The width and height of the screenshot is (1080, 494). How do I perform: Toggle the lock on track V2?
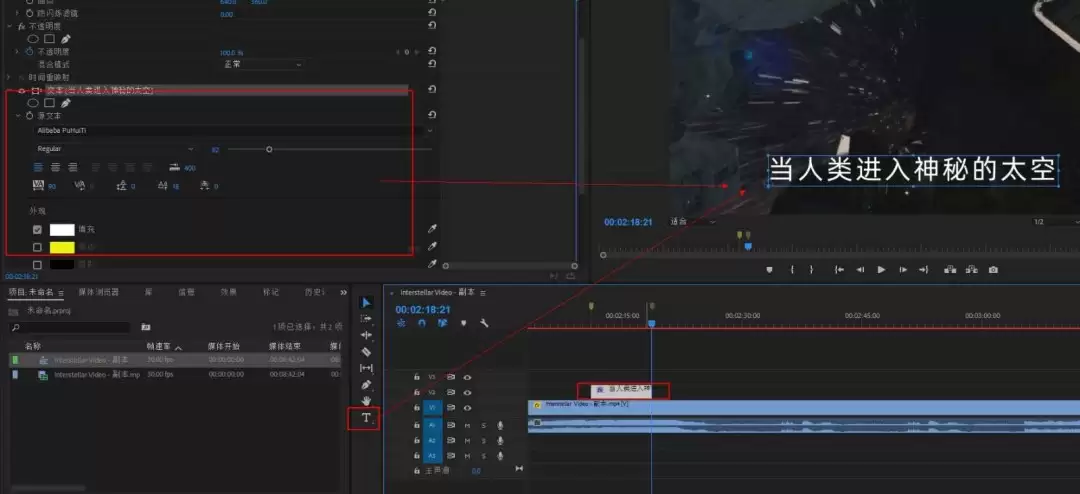(x=417, y=393)
